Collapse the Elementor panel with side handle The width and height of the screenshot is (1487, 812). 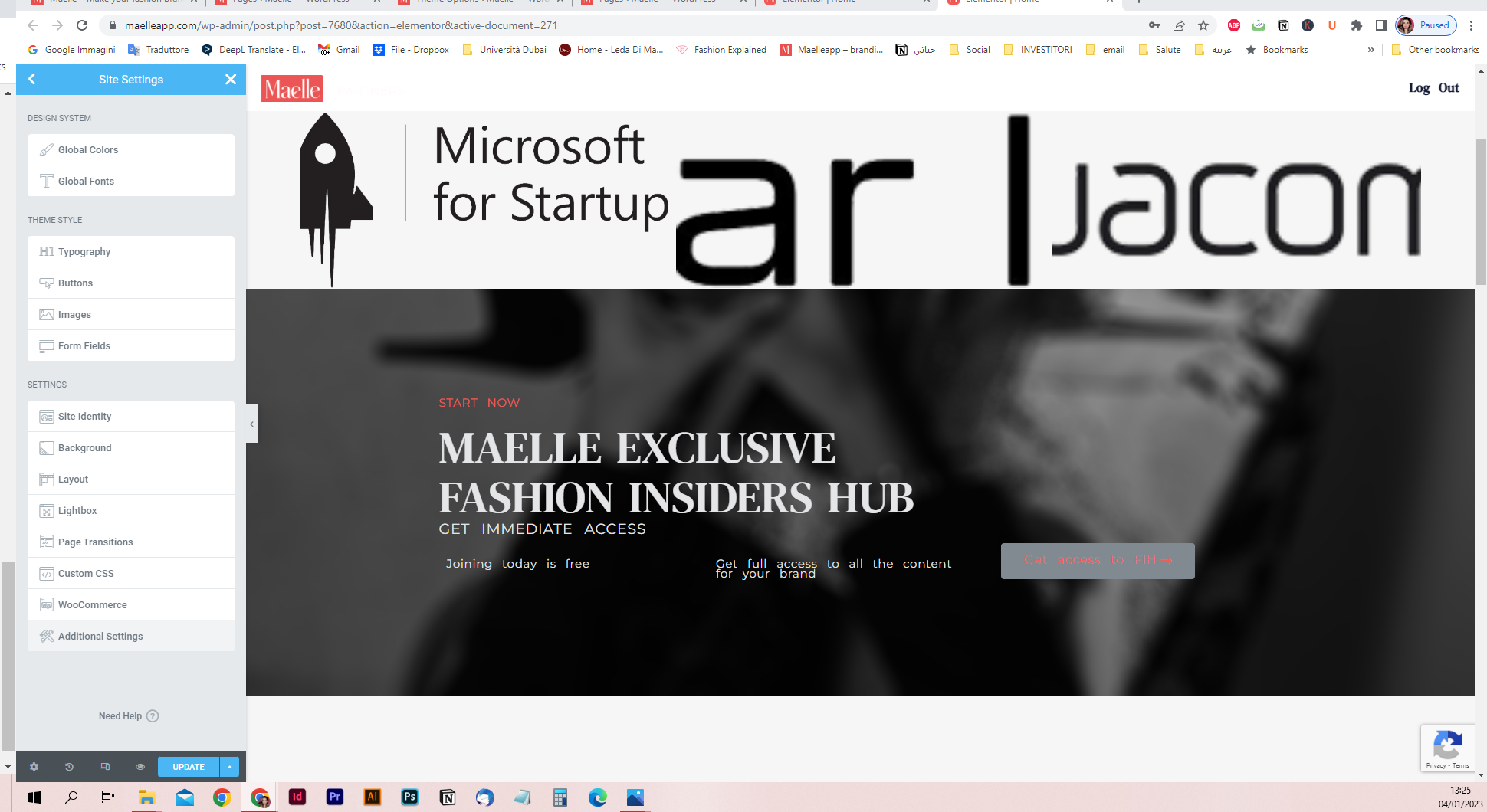[x=251, y=424]
